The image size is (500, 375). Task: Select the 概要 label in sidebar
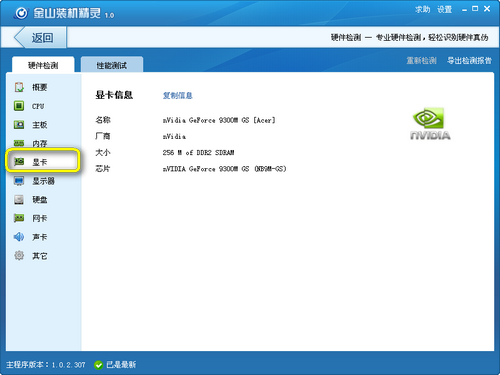[40, 87]
